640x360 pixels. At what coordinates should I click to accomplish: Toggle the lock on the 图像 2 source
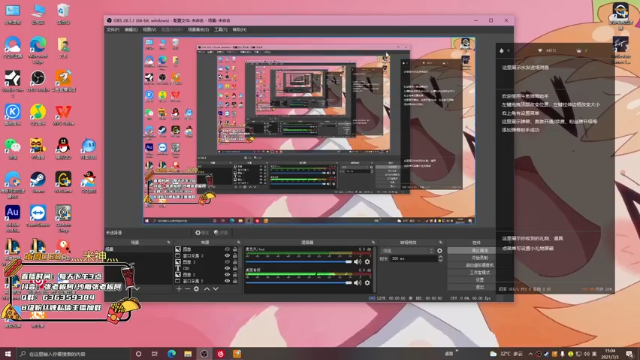pyautogui.click(x=235, y=275)
